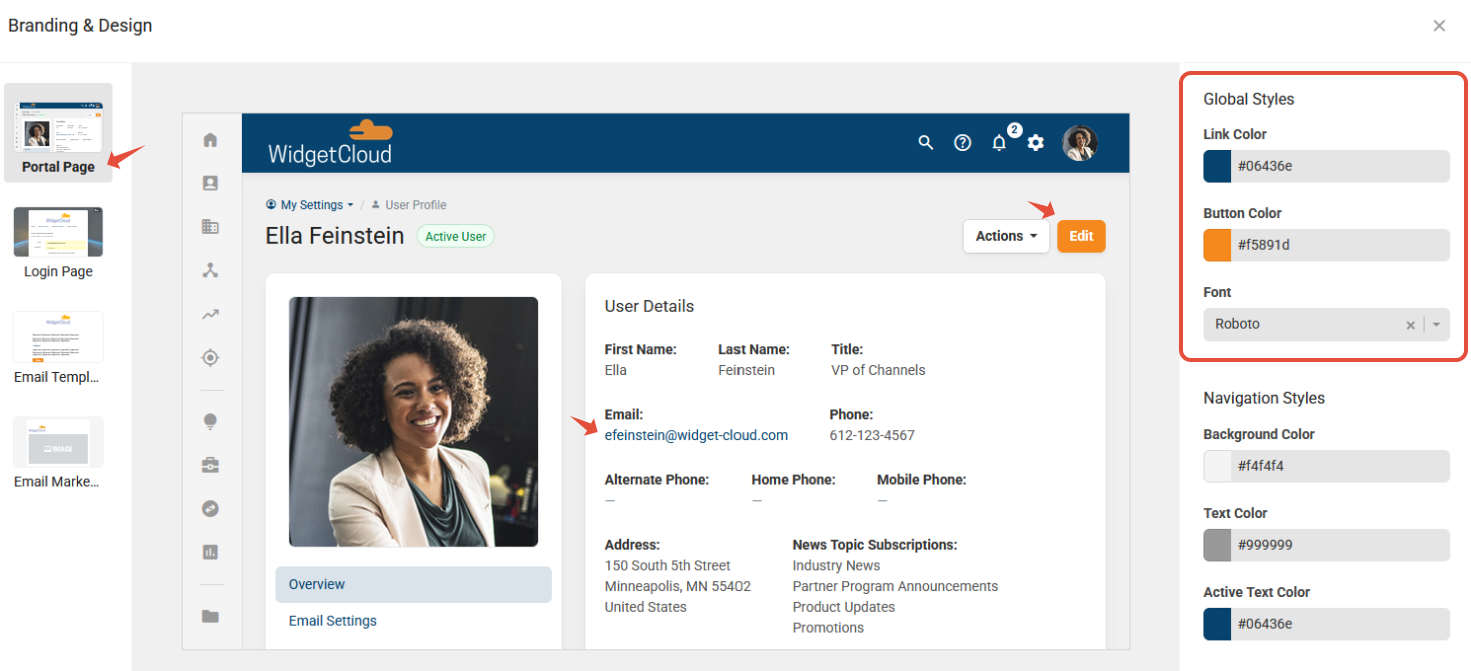Click the Partner Program Announcements subscription
This screenshot has width=1471, height=671.
point(895,586)
